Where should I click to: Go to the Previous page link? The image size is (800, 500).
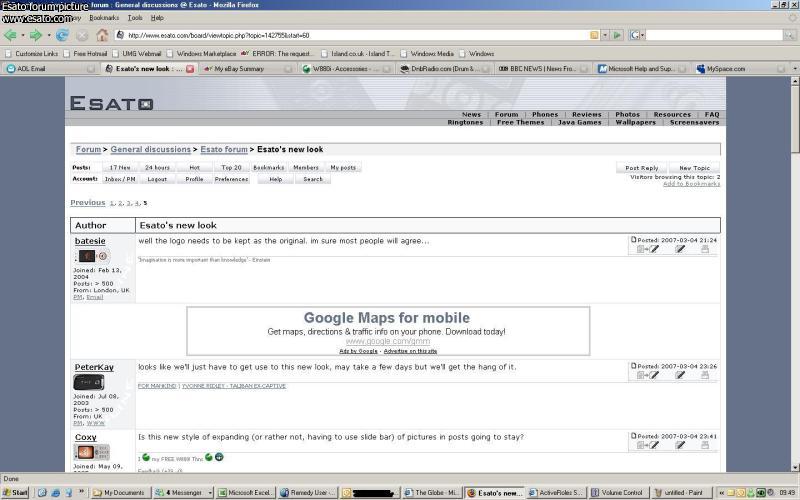pyautogui.click(x=88, y=203)
